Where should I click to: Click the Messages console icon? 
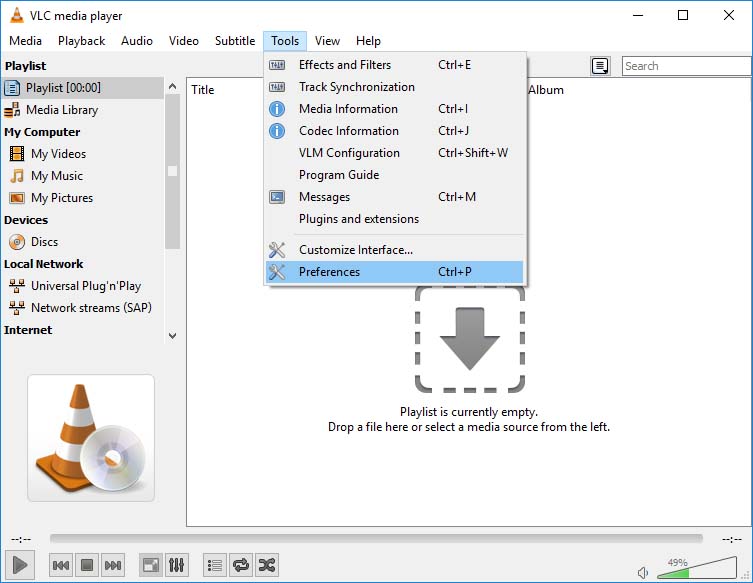(277, 197)
